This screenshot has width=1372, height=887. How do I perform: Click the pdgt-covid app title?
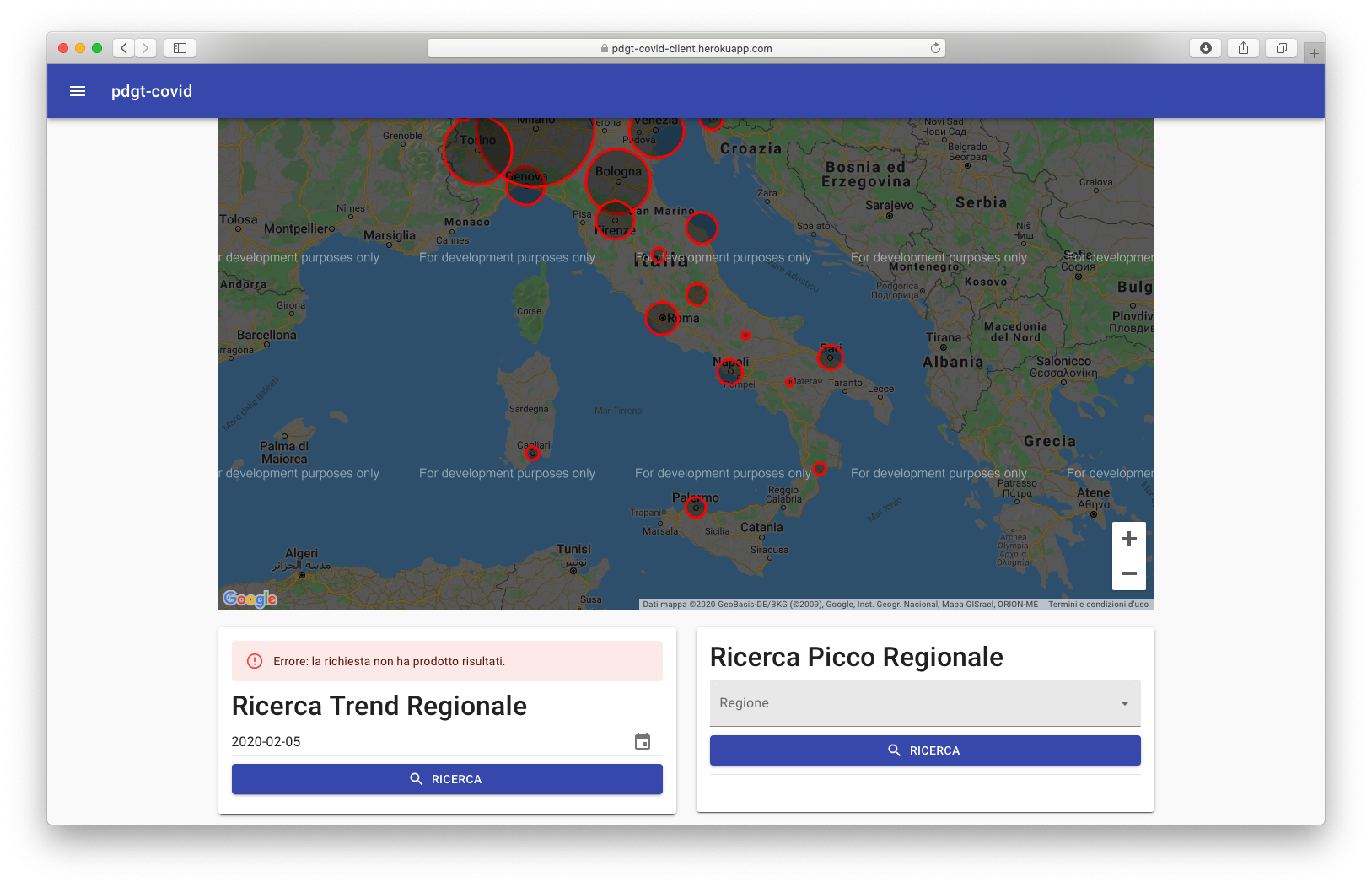[152, 91]
